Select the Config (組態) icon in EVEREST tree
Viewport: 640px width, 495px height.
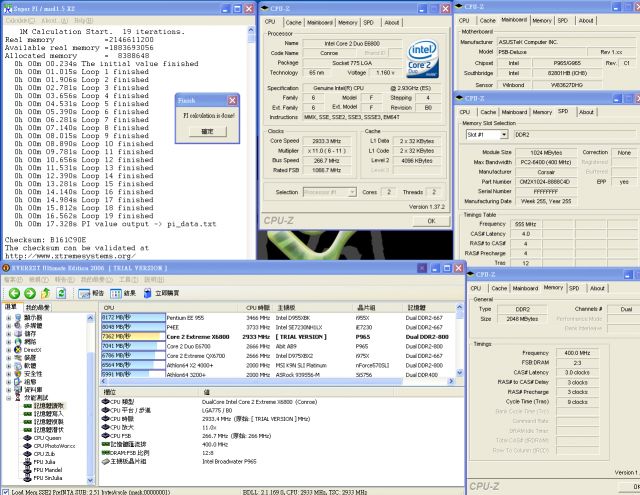[18, 382]
